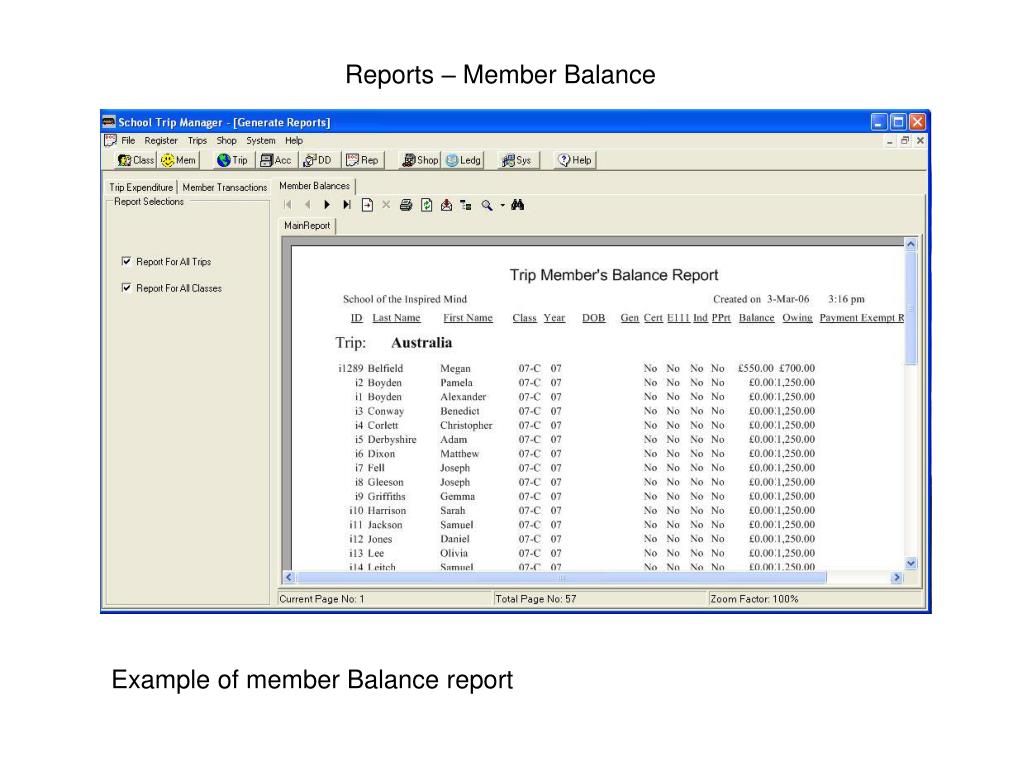Screen dimensions: 1024x768
Task: Click the vertical scrollbar thumb
Action: coord(911,308)
